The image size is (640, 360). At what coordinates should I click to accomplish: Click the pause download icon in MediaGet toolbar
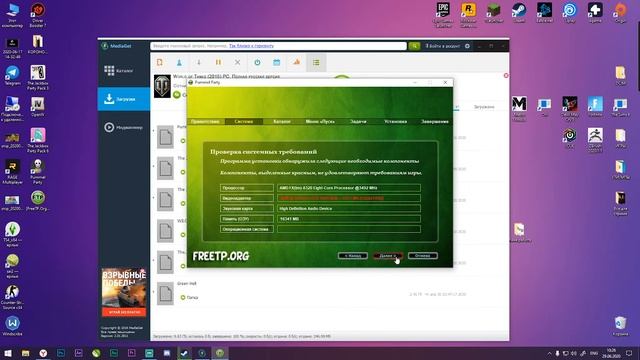tap(218, 62)
